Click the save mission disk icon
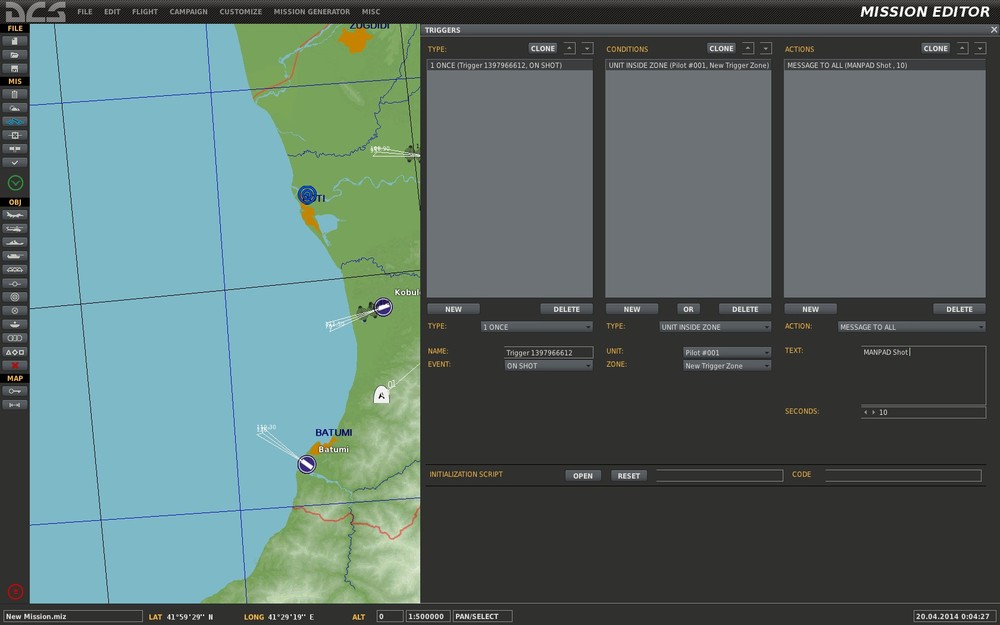 (15, 68)
